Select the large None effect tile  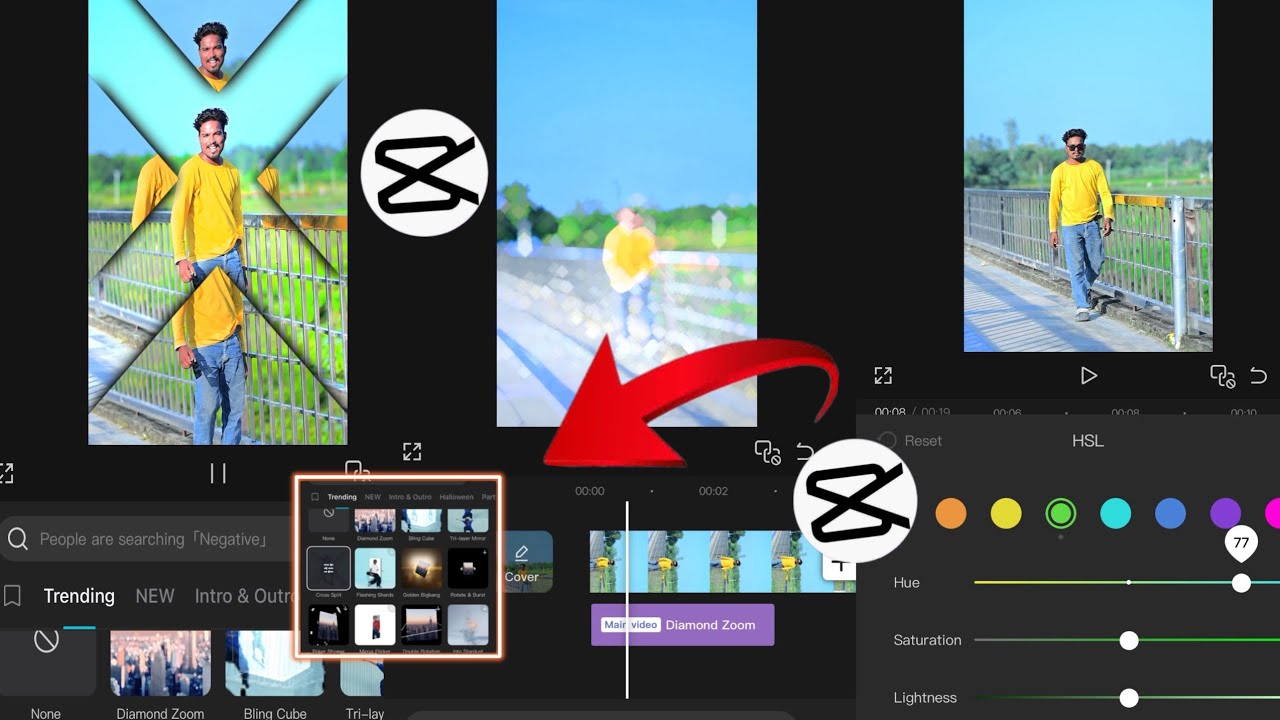tap(46, 662)
